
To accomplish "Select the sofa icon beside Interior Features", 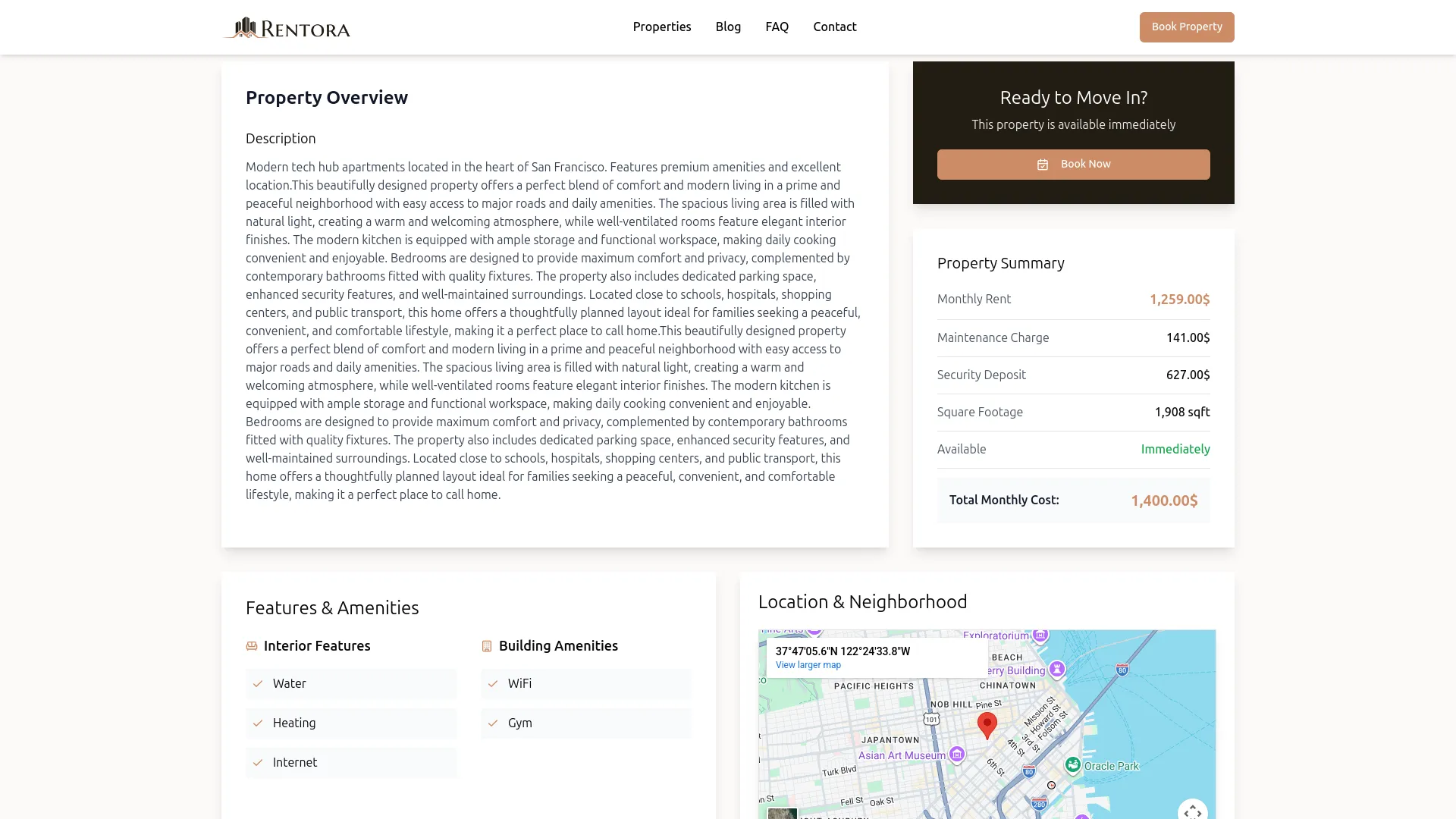I will [251, 645].
